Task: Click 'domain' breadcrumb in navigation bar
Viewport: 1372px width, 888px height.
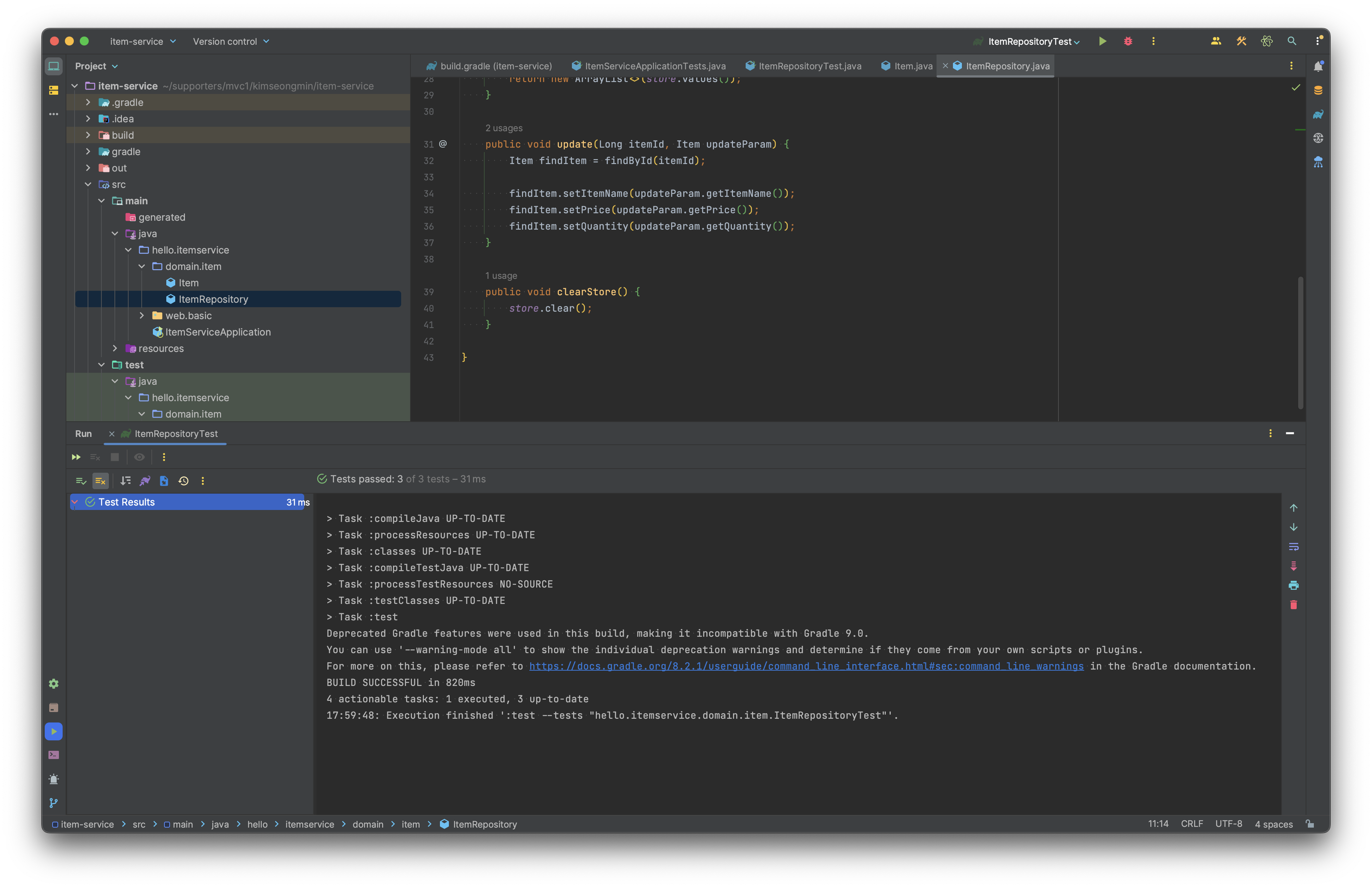Action: (368, 824)
